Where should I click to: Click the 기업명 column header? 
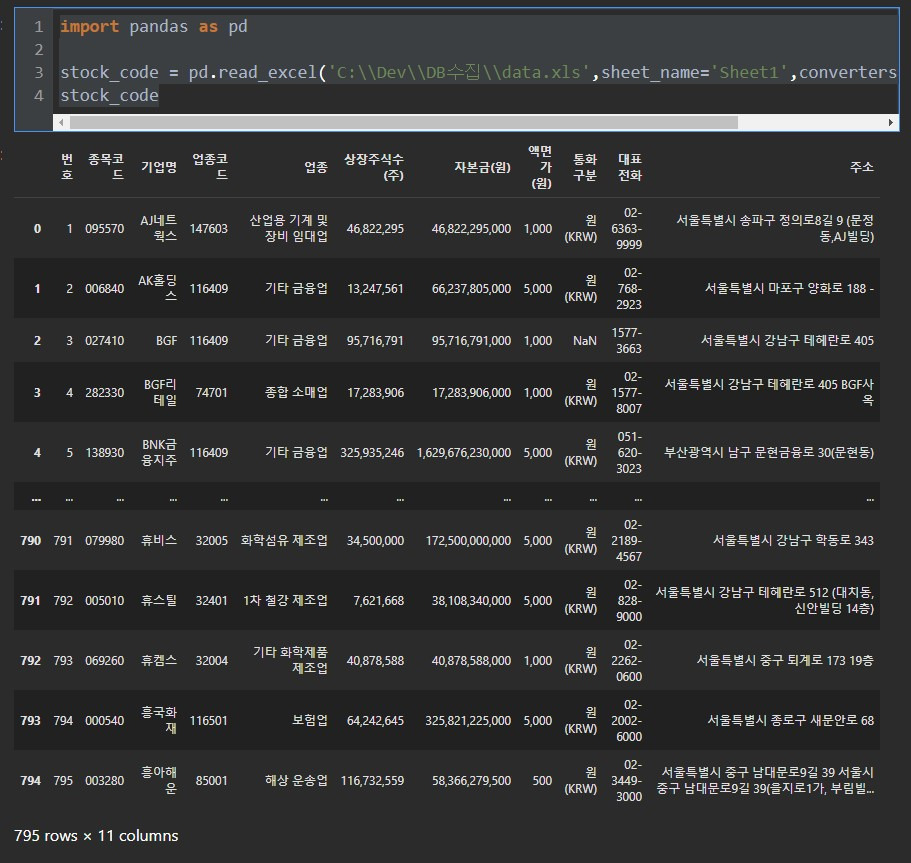point(159,167)
